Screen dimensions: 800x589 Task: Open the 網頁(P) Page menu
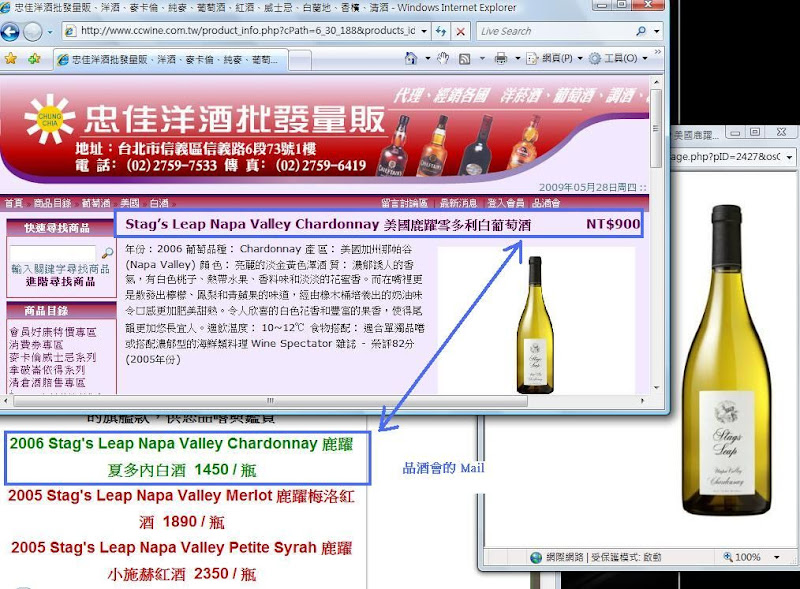(555, 59)
